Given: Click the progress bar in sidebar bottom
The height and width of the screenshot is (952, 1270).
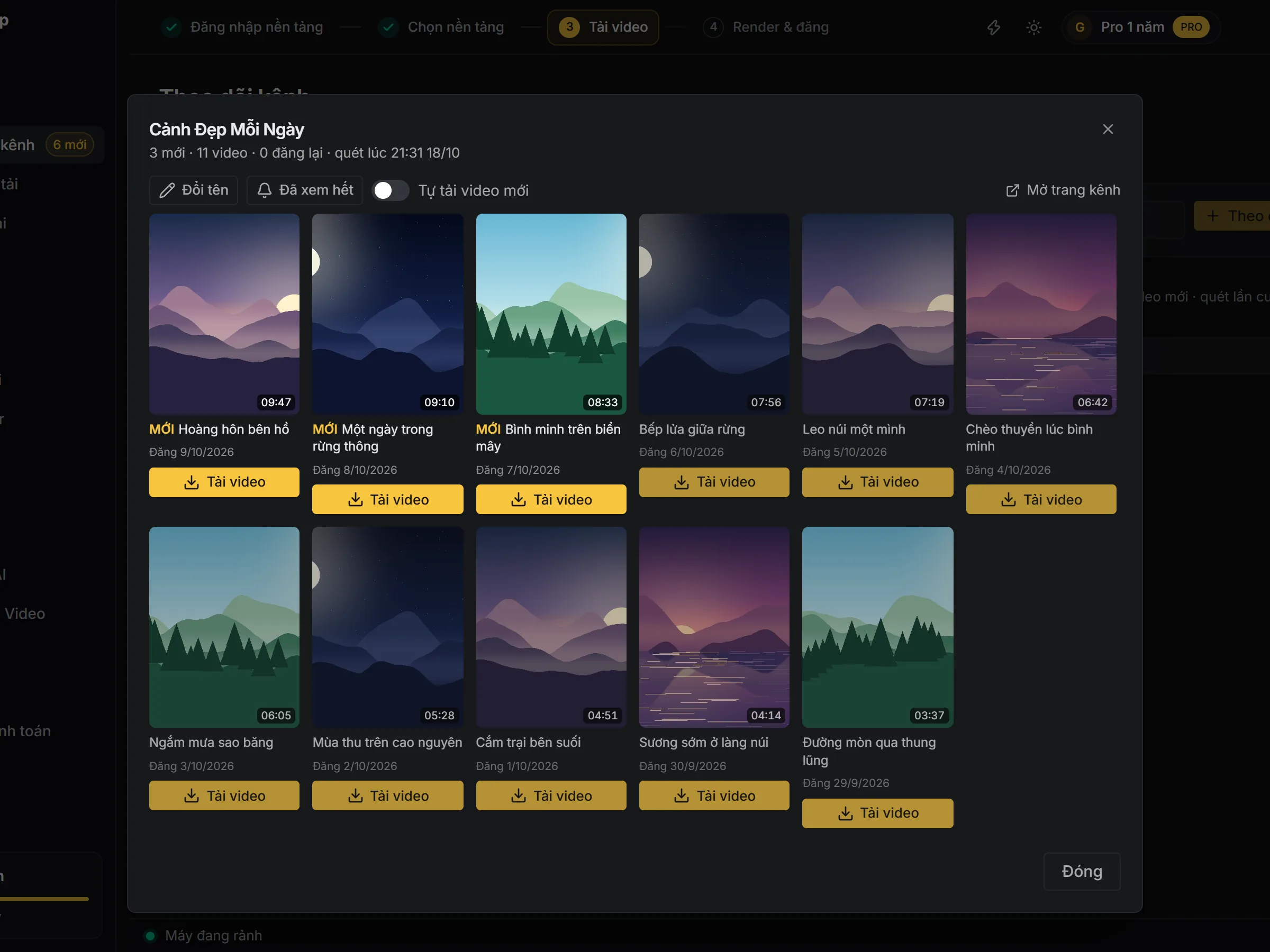Looking at the screenshot, I should point(44,899).
